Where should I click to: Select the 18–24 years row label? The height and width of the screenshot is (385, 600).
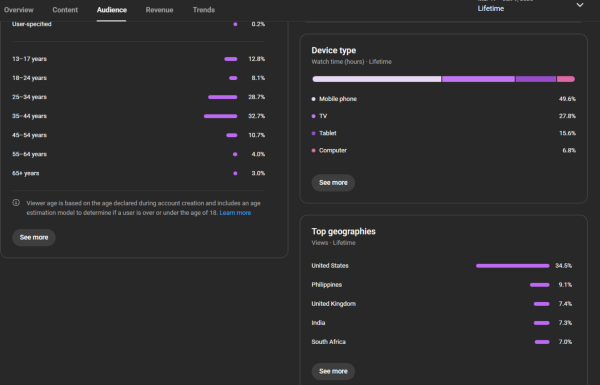pyautogui.click(x=29, y=78)
